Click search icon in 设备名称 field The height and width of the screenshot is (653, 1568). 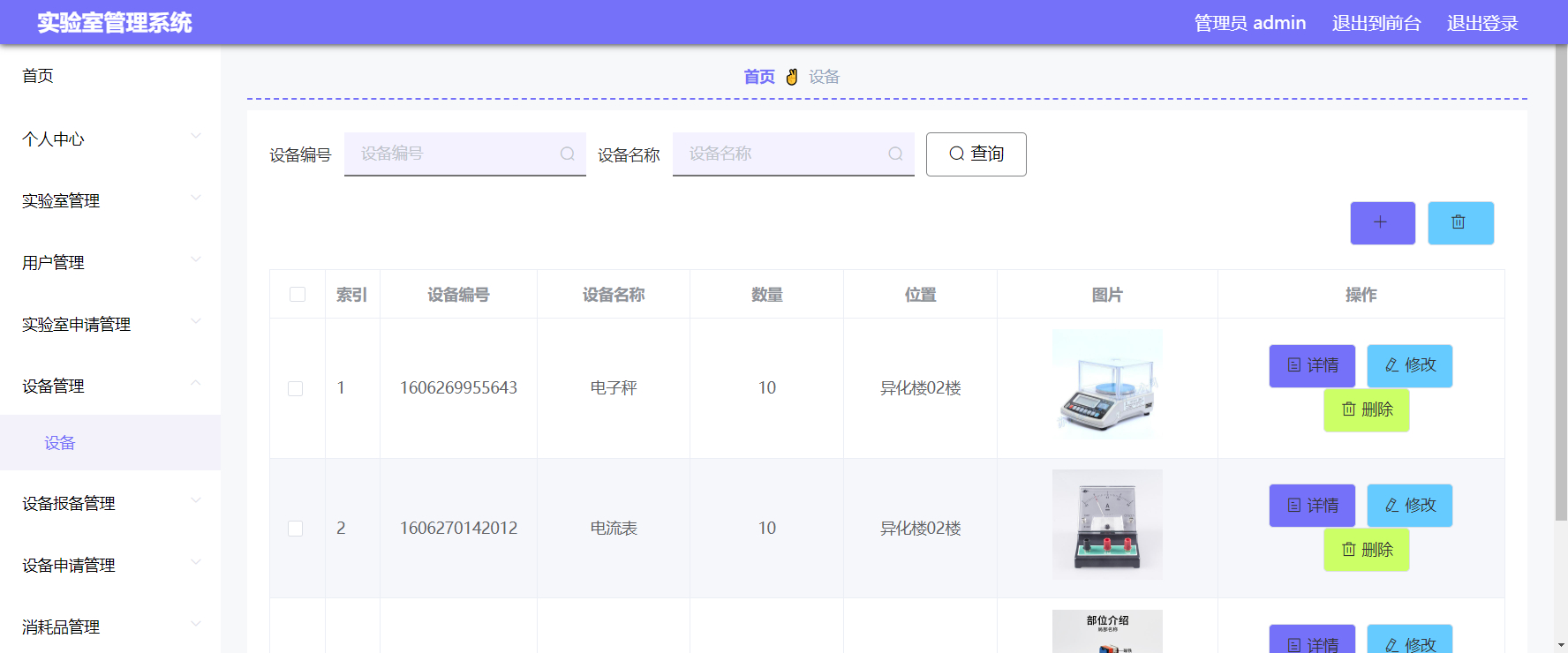coord(895,154)
